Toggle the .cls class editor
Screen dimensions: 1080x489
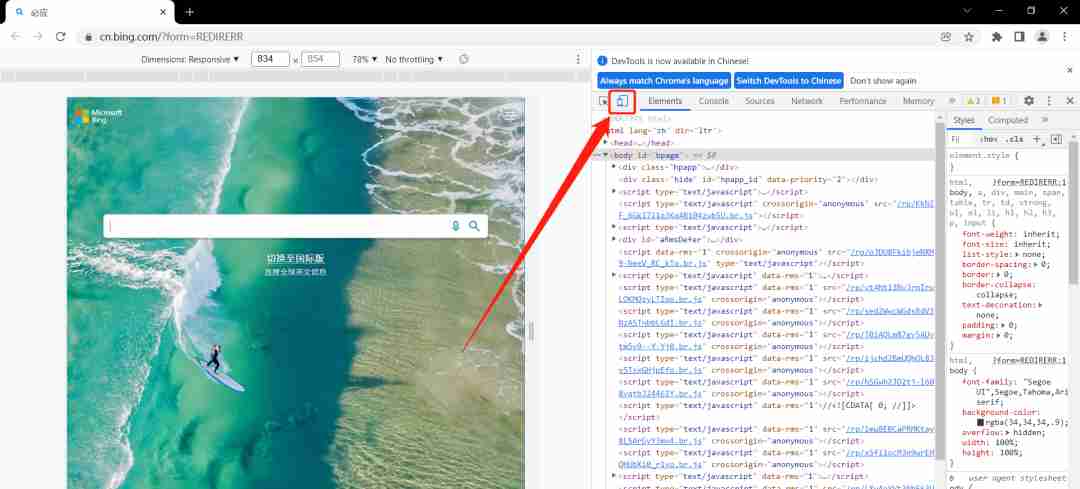[x=1015, y=139]
